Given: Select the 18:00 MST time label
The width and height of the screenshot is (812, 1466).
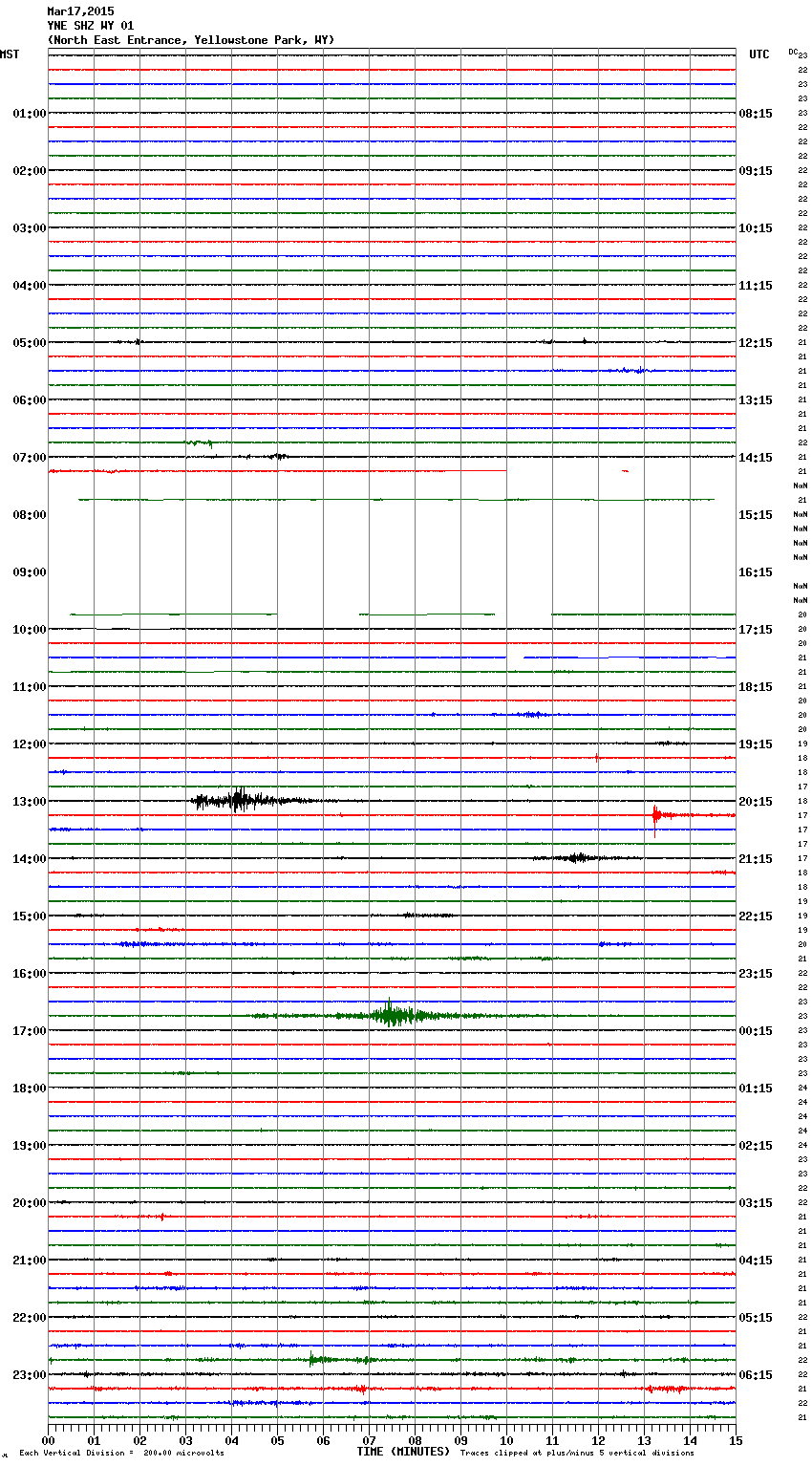Looking at the screenshot, I should 30,1088.
